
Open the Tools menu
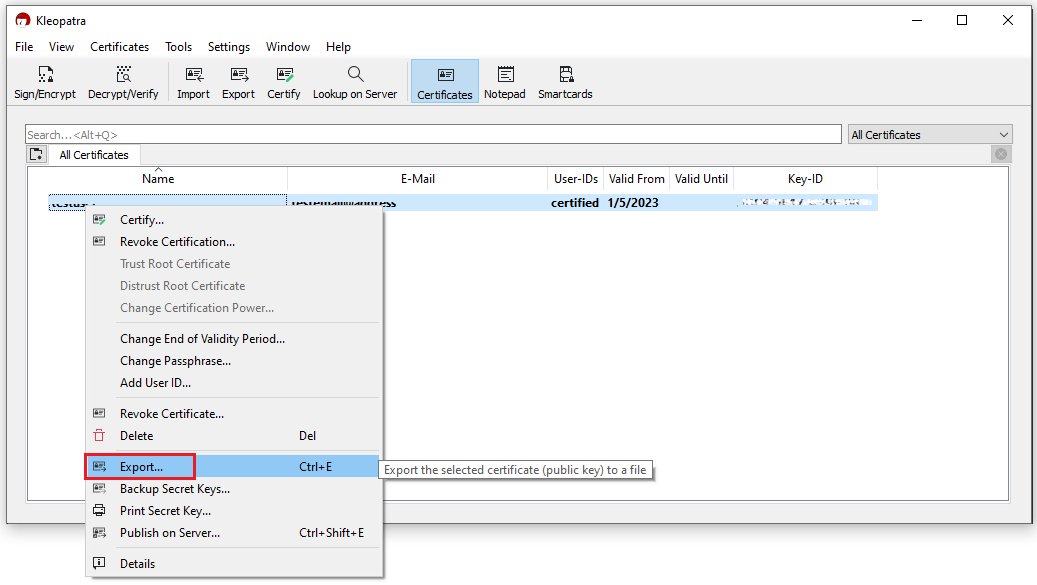click(179, 47)
